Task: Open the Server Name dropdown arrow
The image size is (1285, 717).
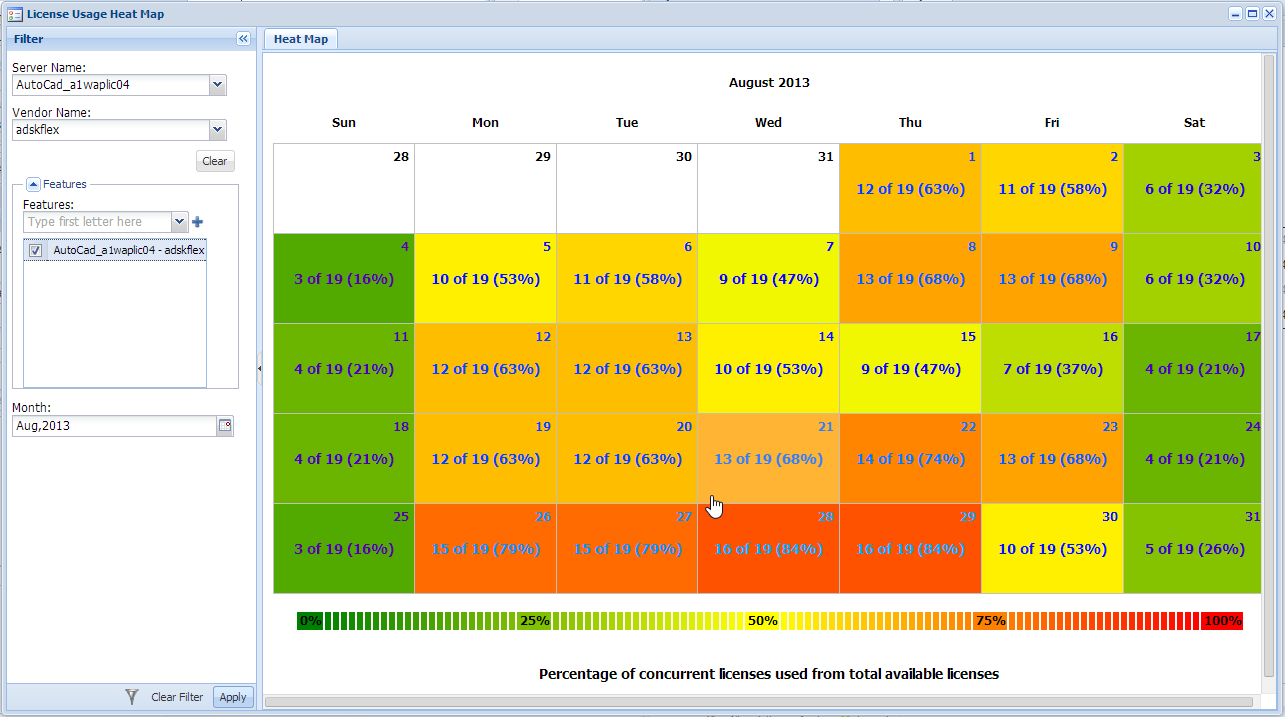Action: coord(218,85)
